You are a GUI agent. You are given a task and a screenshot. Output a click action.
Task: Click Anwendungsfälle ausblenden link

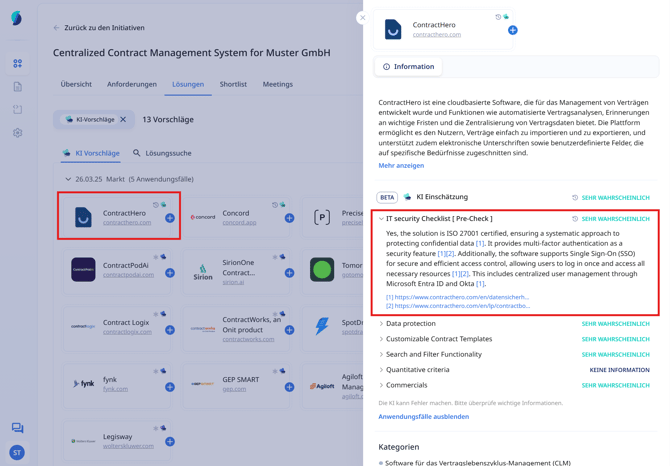(423, 416)
